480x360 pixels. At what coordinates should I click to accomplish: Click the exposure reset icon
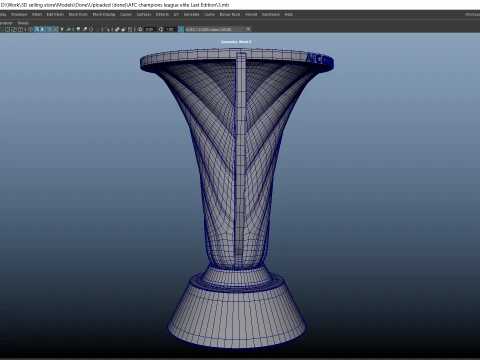pos(140,29)
